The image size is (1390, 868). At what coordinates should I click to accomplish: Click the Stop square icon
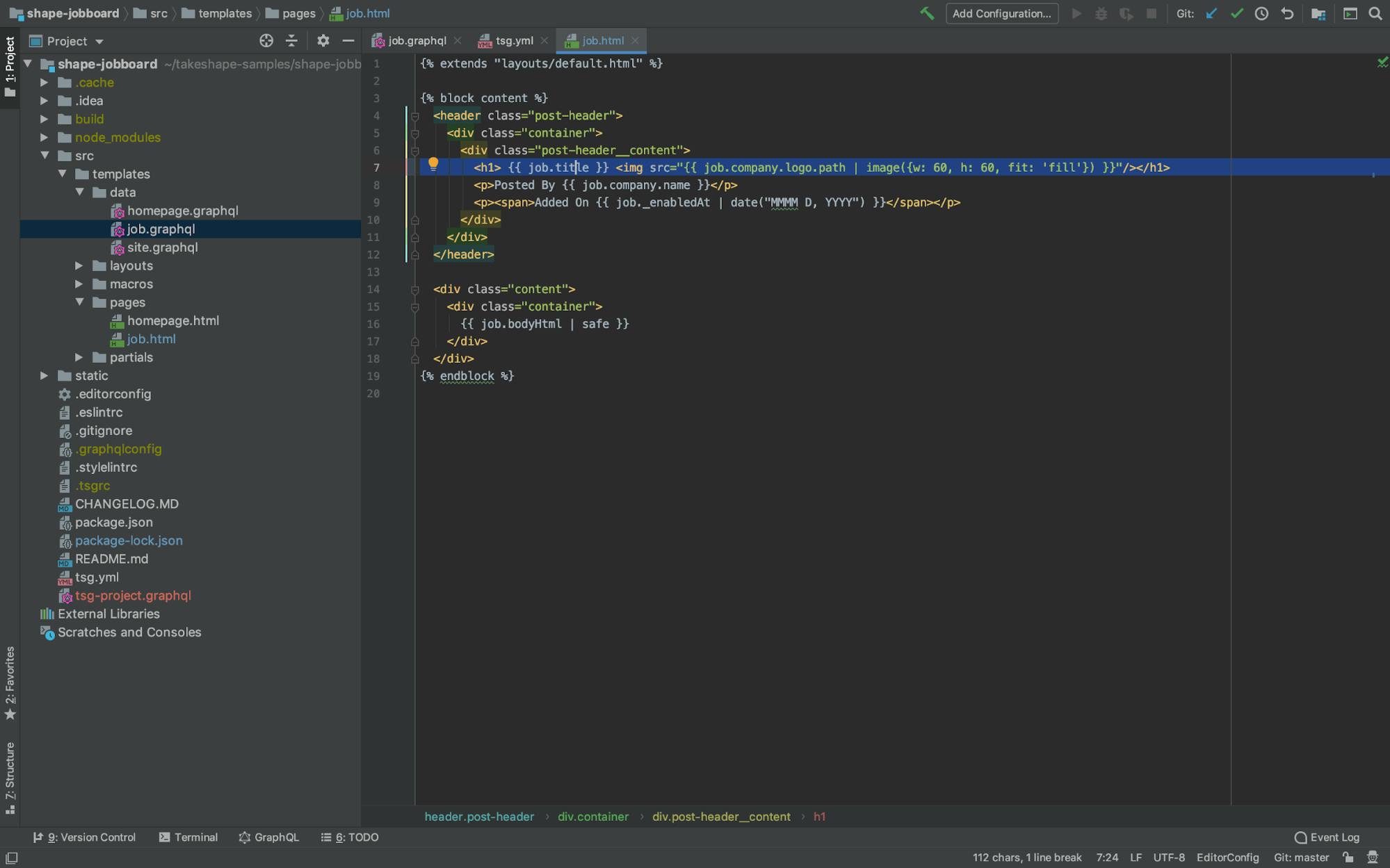(1151, 13)
